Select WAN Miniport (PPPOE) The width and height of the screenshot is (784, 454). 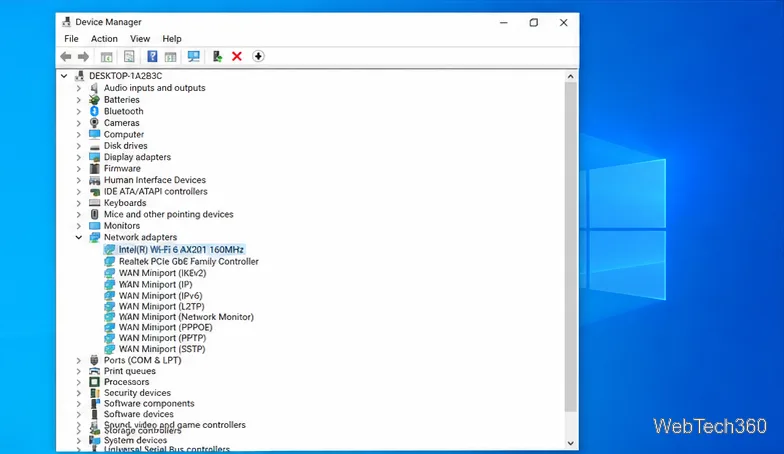pyautogui.click(x=166, y=328)
